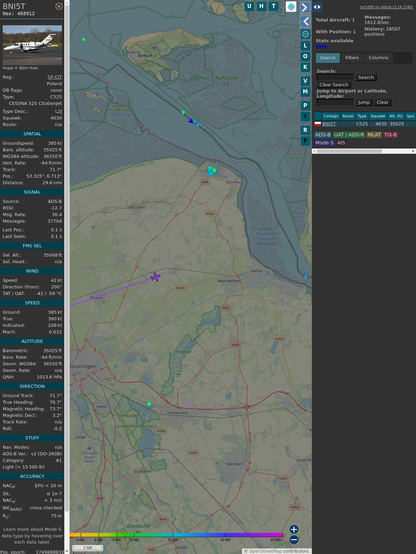Click the O map control button

305,57
